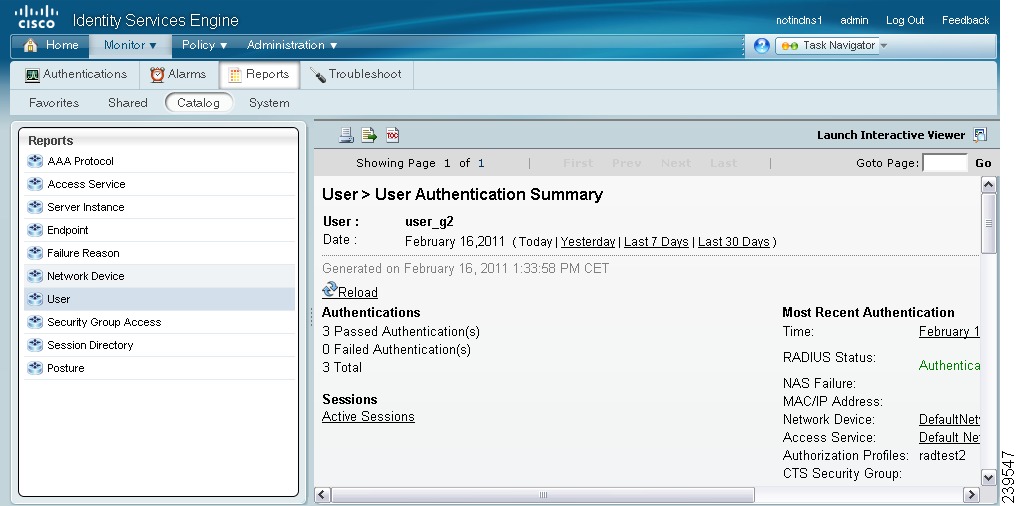Click the vertical scrollbar up arrow
Viewport: 1020px width, 506px height.
(x=988, y=185)
